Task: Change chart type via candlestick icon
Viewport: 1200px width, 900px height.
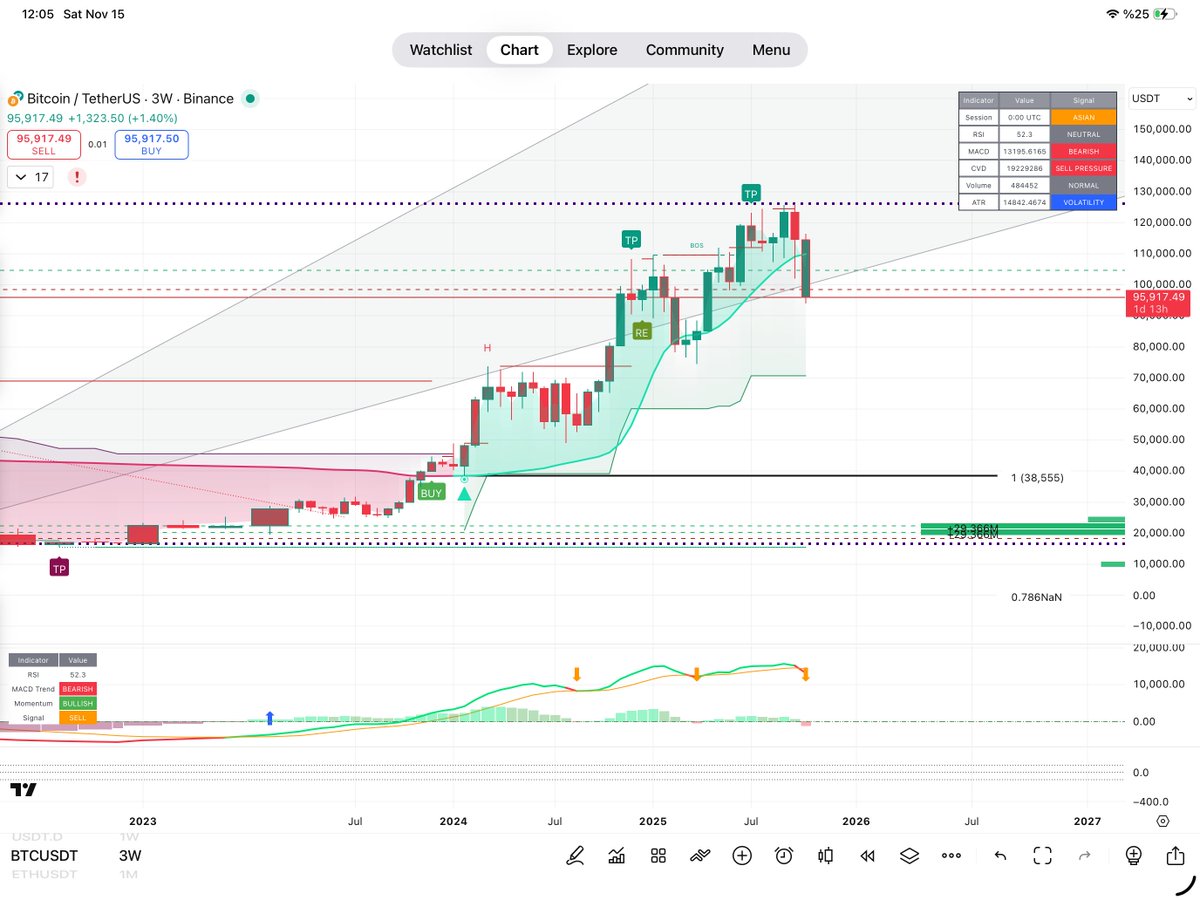Action: (826, 855)
